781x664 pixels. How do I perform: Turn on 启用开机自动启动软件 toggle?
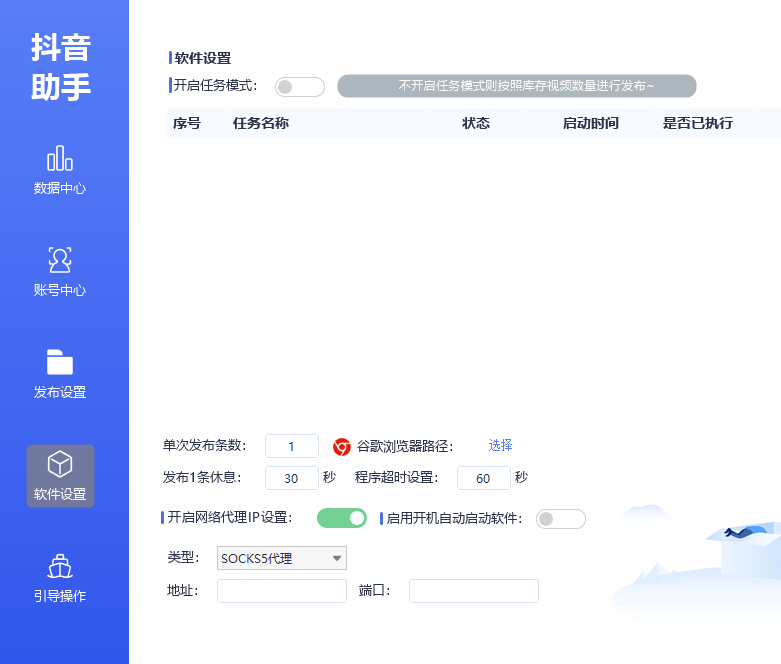[560, 519]
